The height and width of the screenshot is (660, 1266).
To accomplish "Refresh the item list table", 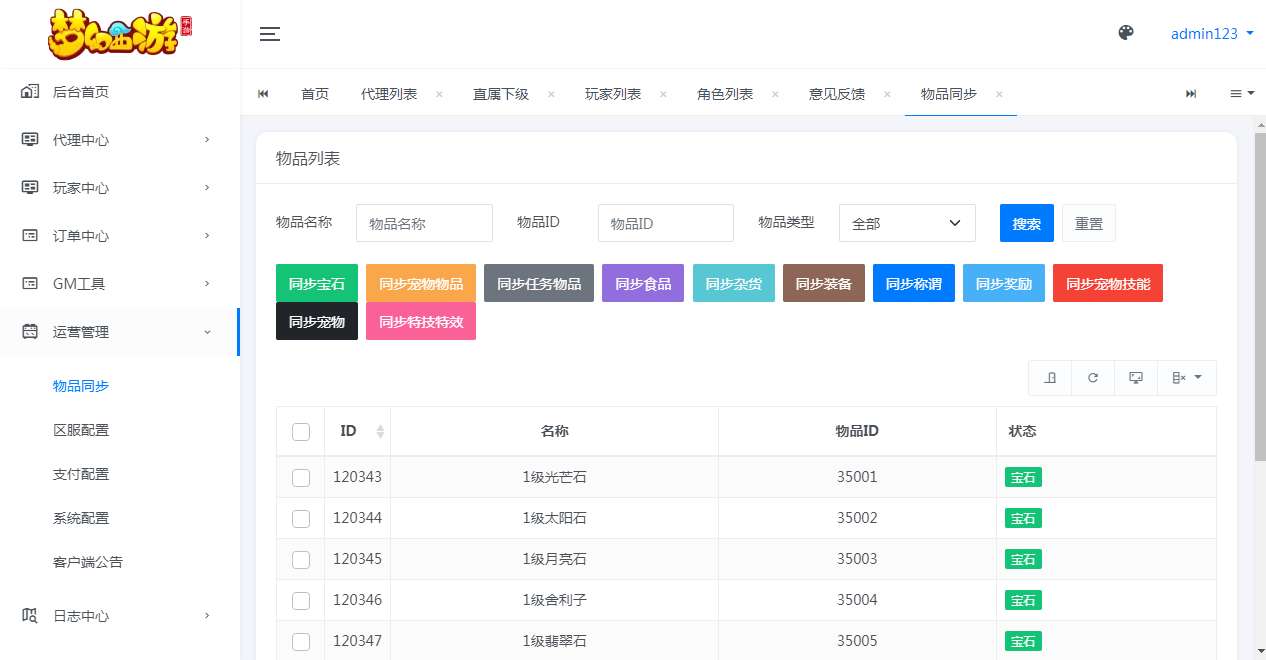I will coord(1093,378).
